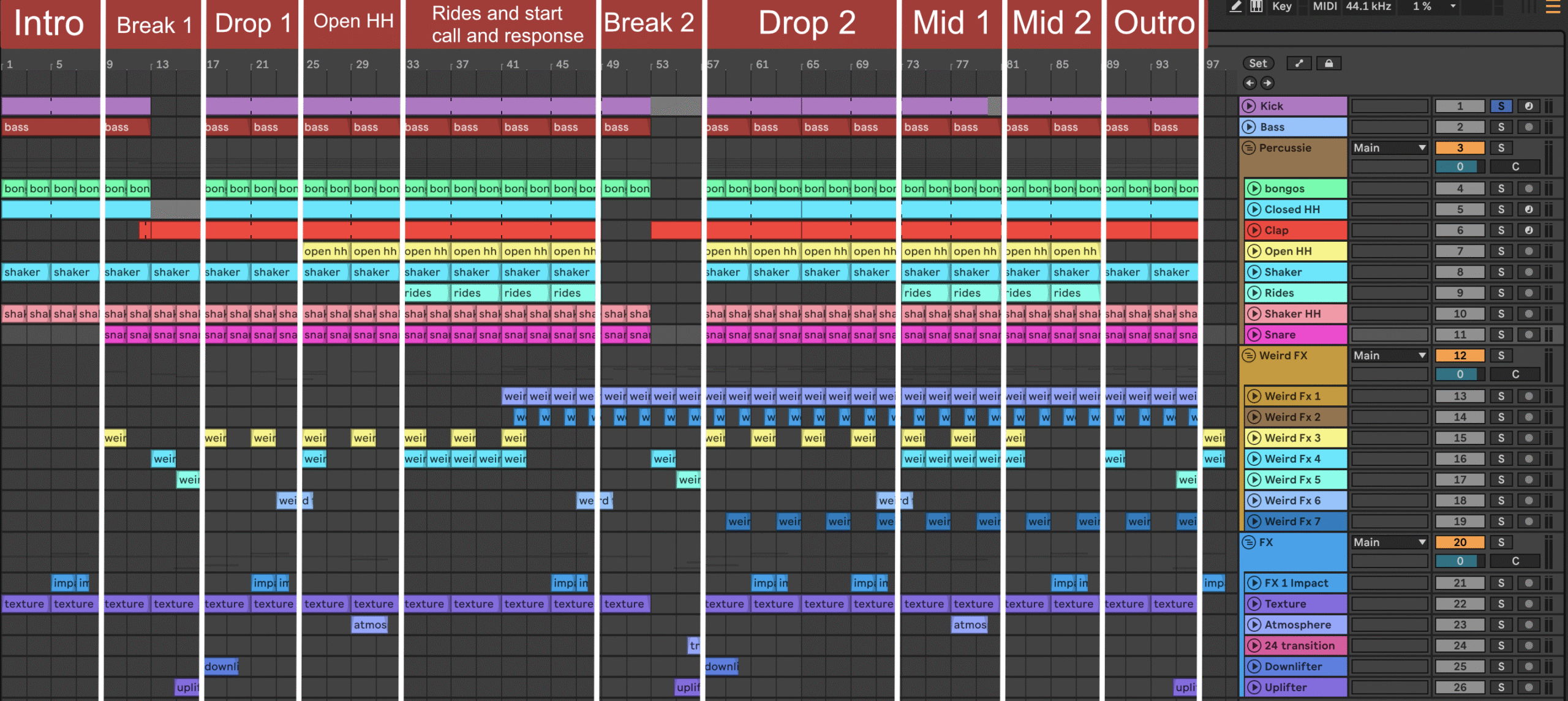The image size is (1568, 701).
Task: Adjust the FX group volume slider
Action: point(1460,561)
